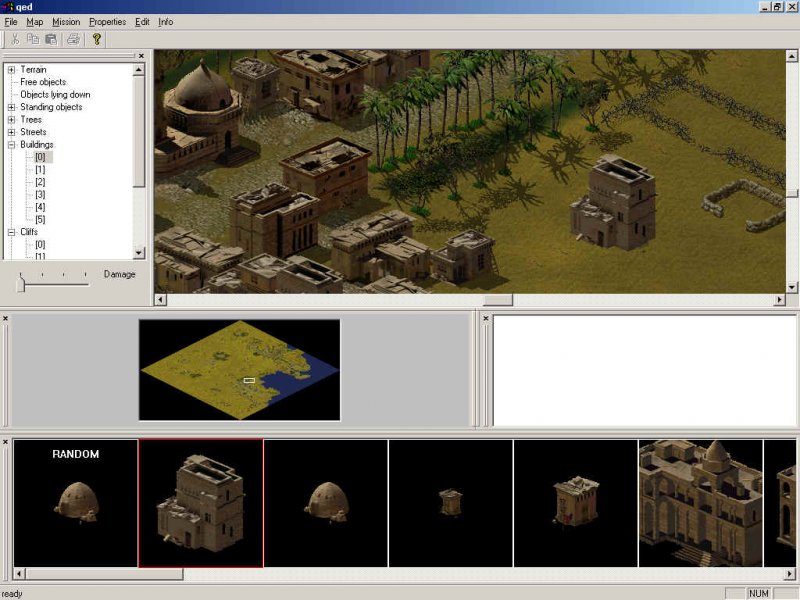Click the Damage slider handle
Image resolution: width=800 pixels, height=600 pixels.
click(20, 285)
